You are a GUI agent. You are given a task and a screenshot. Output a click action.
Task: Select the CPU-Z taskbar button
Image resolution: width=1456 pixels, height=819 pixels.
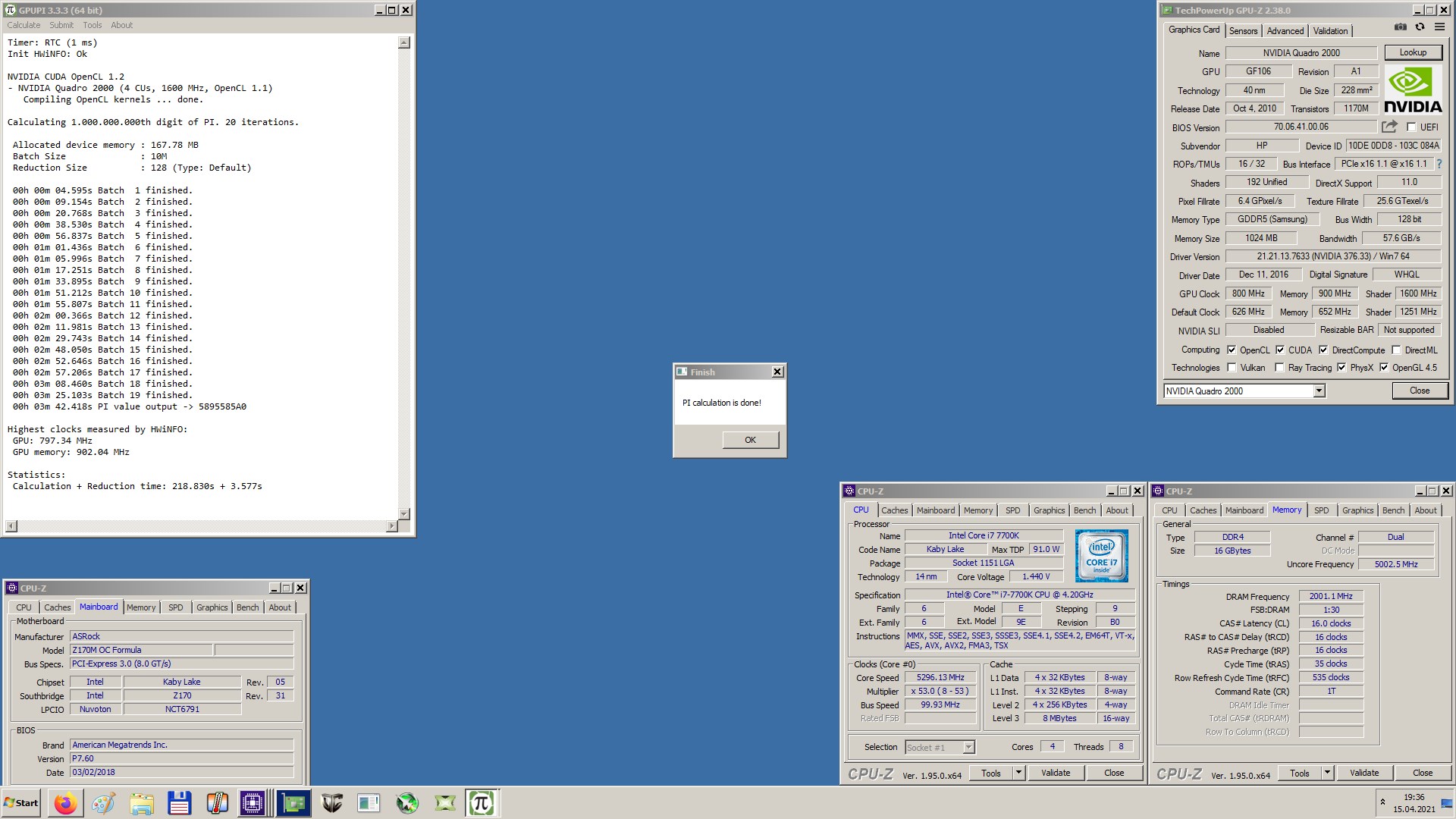click(253, 803)
